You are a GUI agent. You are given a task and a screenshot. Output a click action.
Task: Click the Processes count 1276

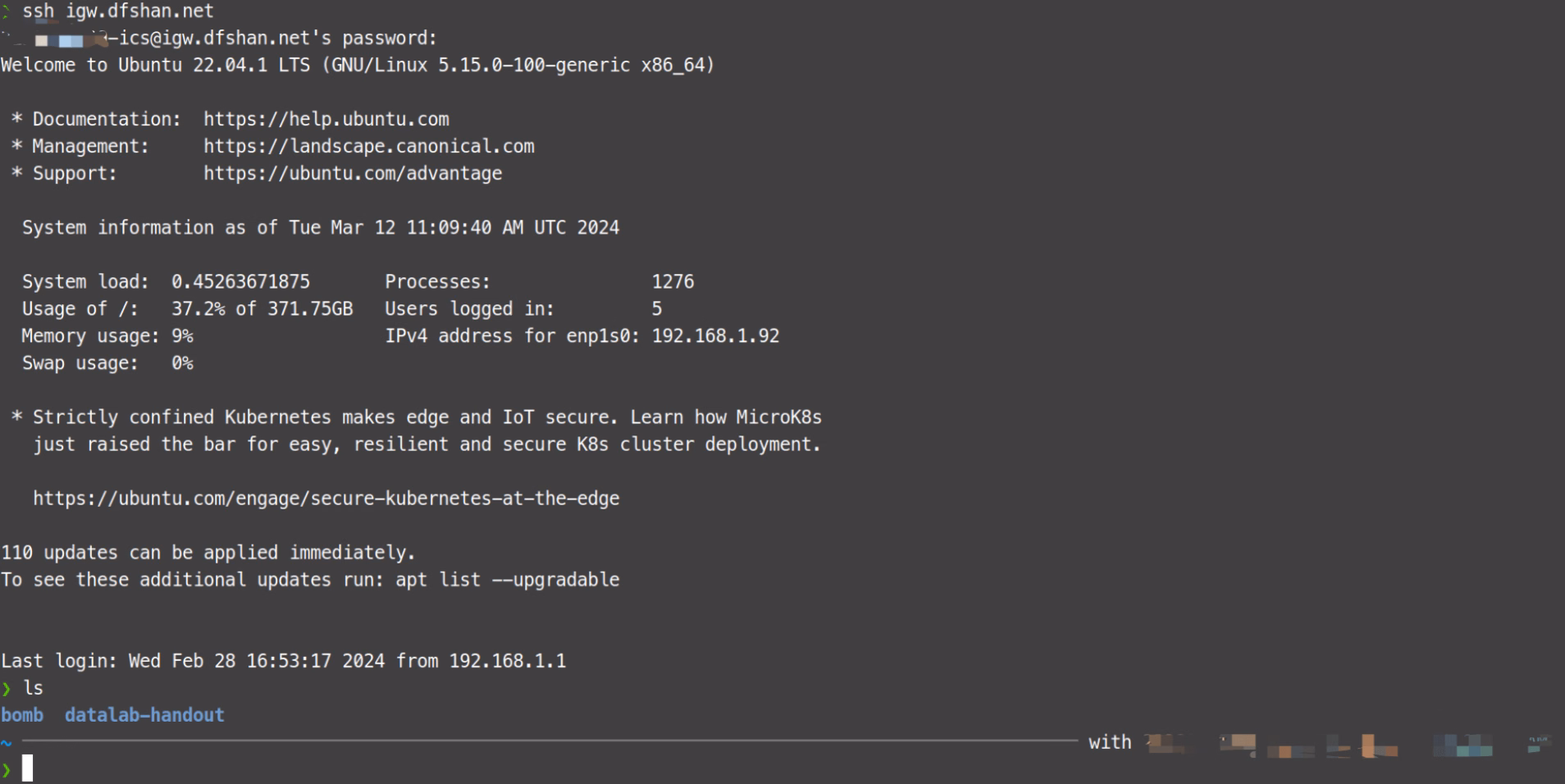(x=673, y=282)
